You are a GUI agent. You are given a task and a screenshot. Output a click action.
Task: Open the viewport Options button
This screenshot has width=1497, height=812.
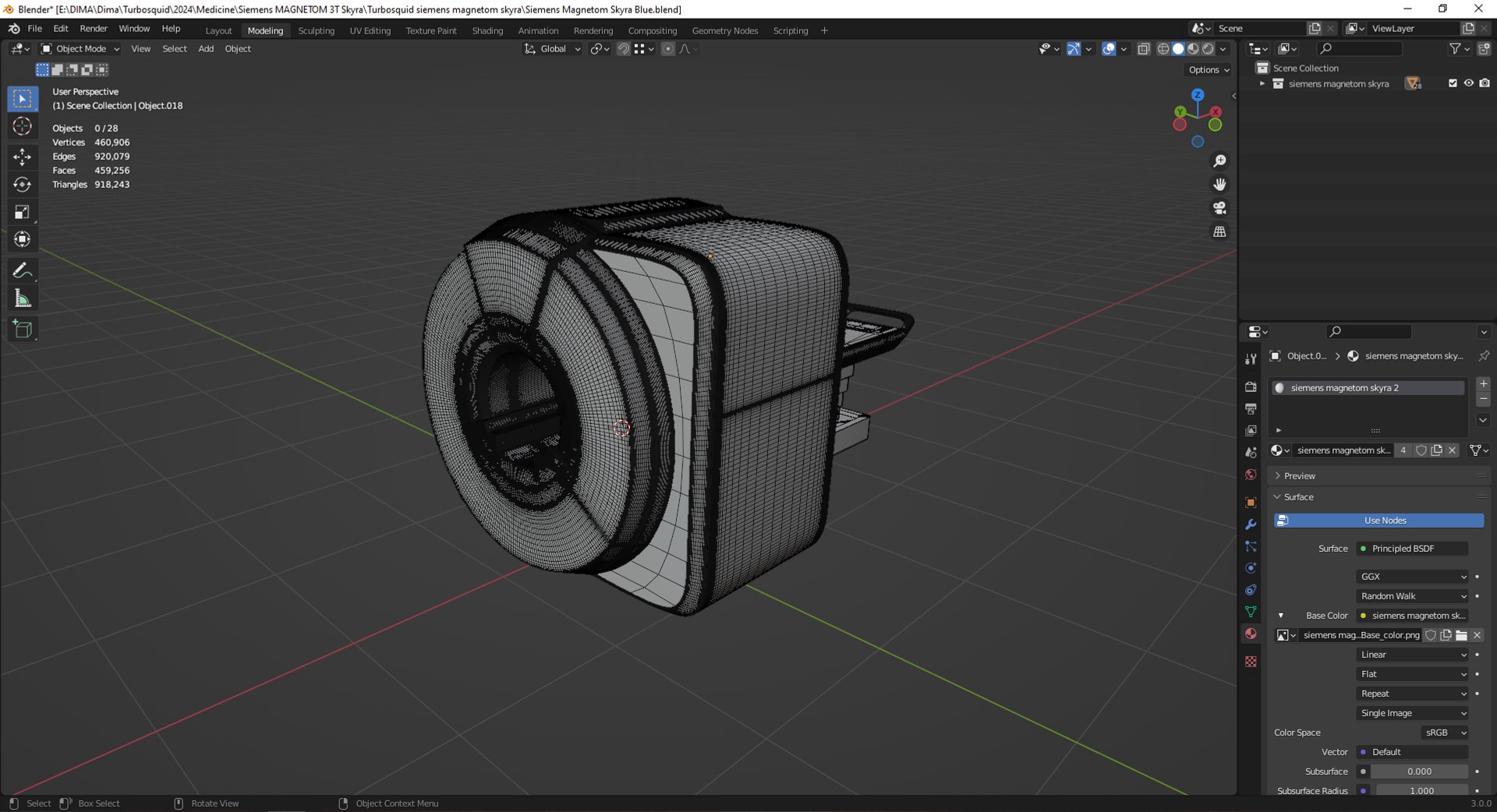coord(1209,70)
